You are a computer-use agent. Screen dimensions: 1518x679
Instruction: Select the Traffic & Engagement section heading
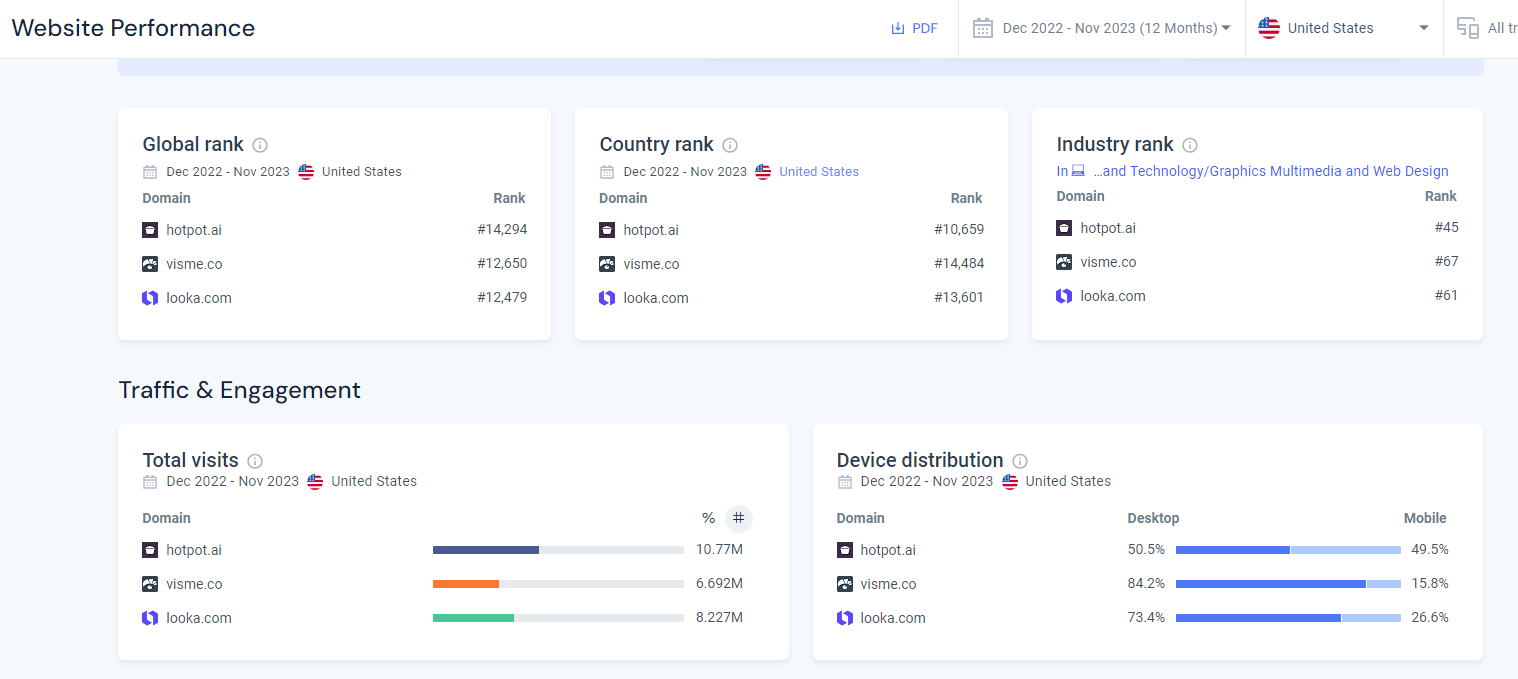[x=240, y=390]
